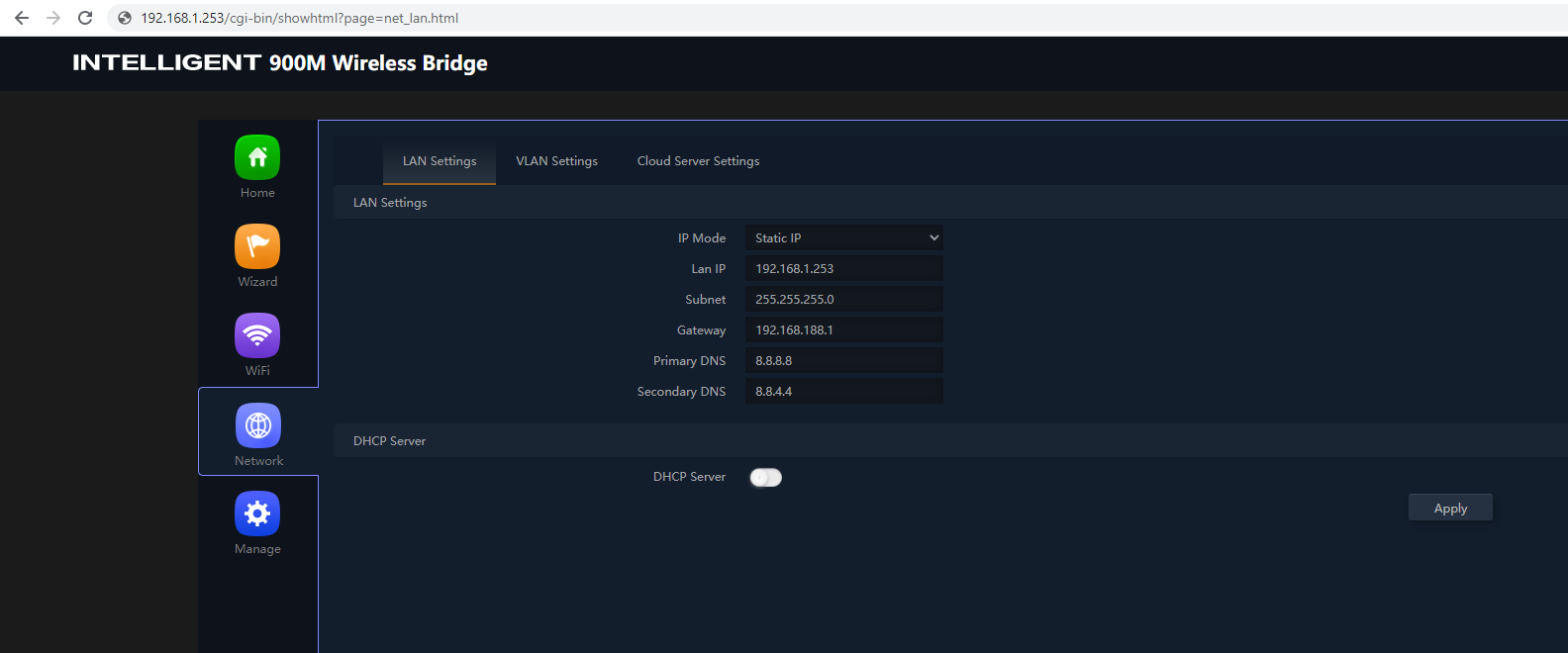Select the Network globe icon in the sidebar

[258, 425]
